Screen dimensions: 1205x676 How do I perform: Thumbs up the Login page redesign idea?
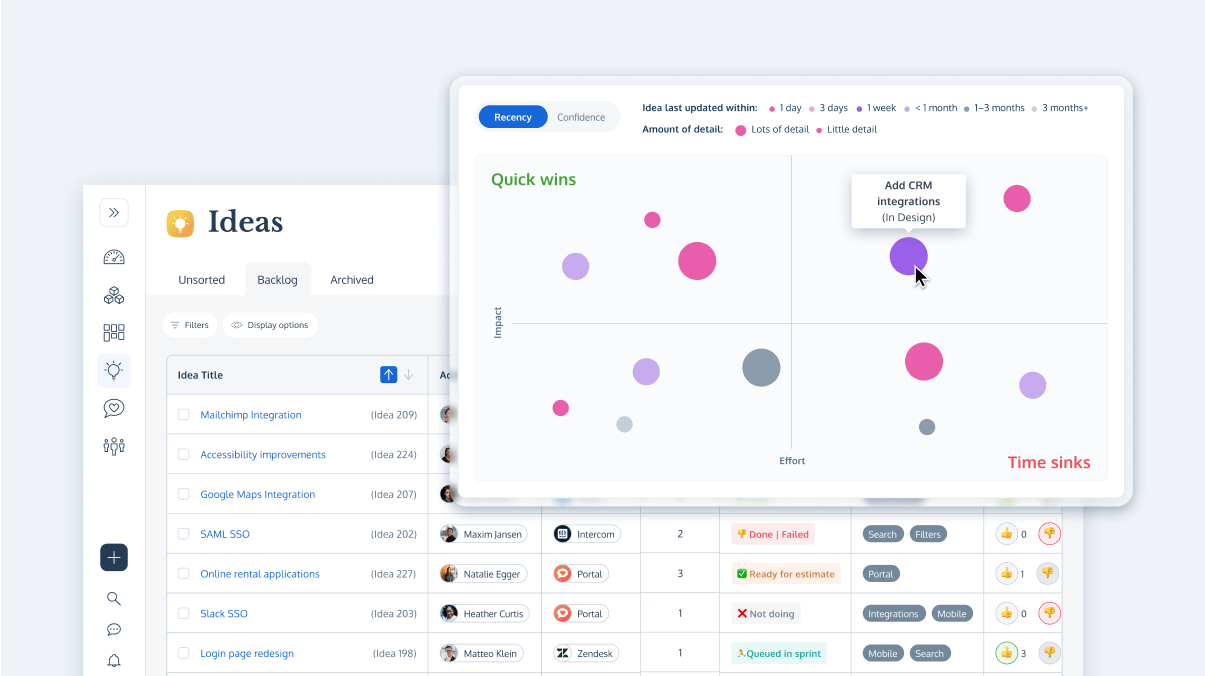(x=1006, y=653)
